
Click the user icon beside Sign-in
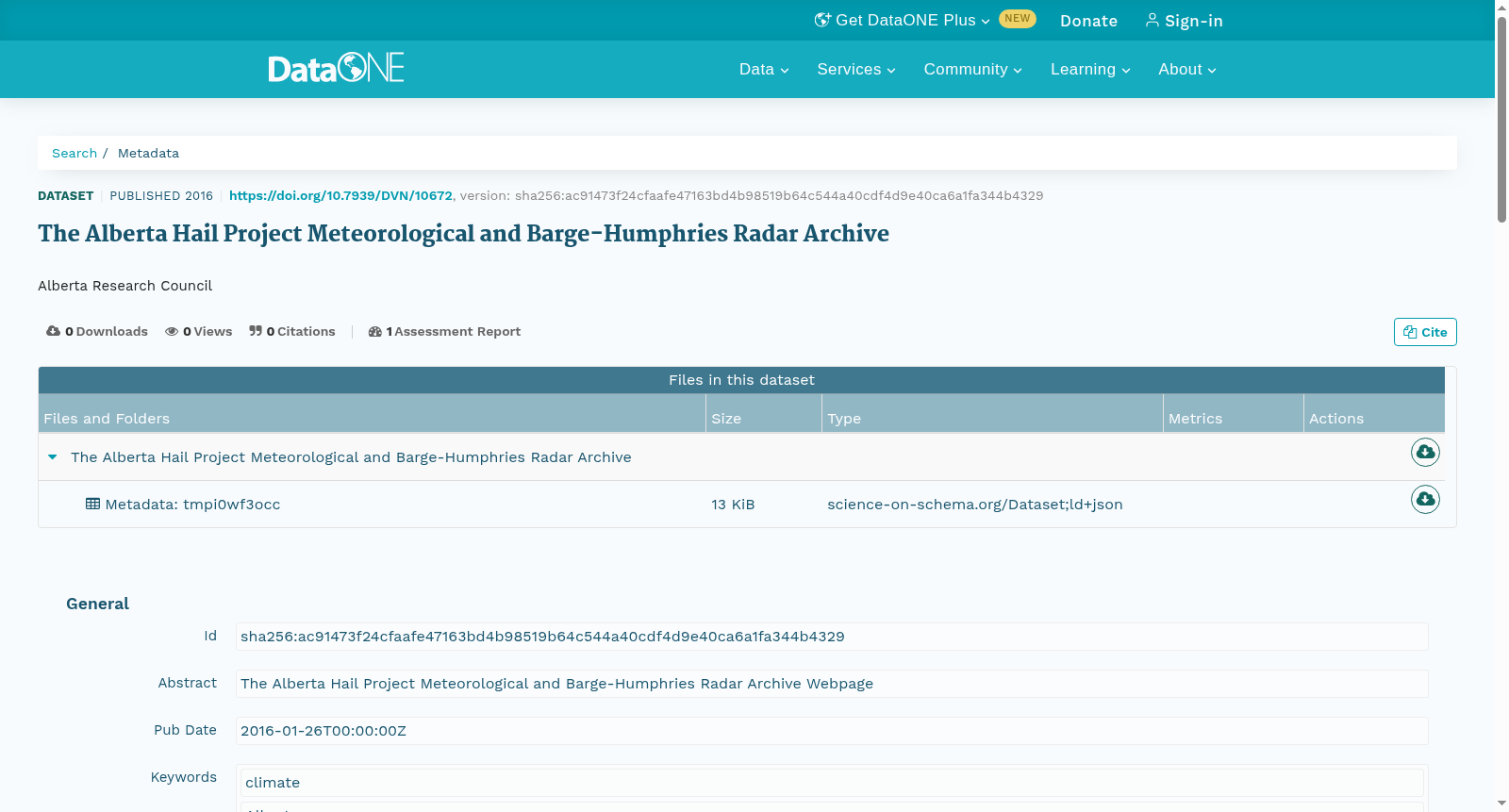coord(1152,20)
